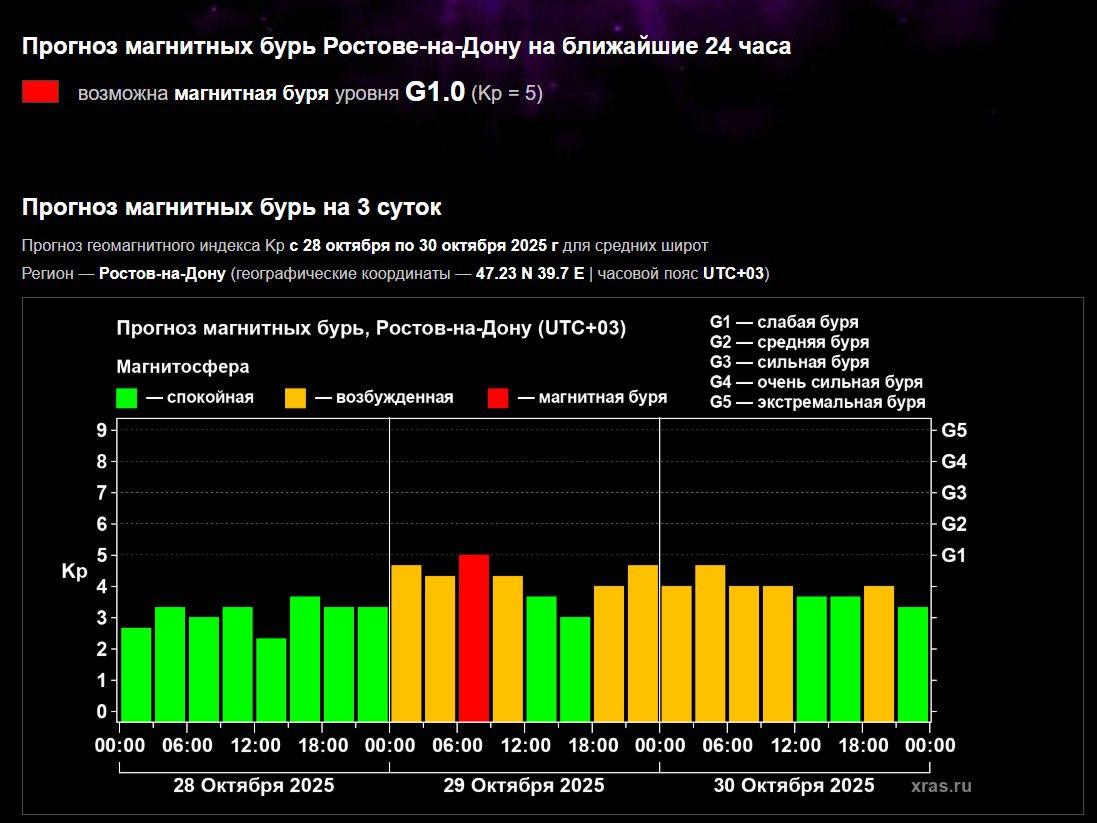Click the bold 'G1.0' storm level text
The width and height of the screenshot is (1097, 823).
[x=435, y=93]
